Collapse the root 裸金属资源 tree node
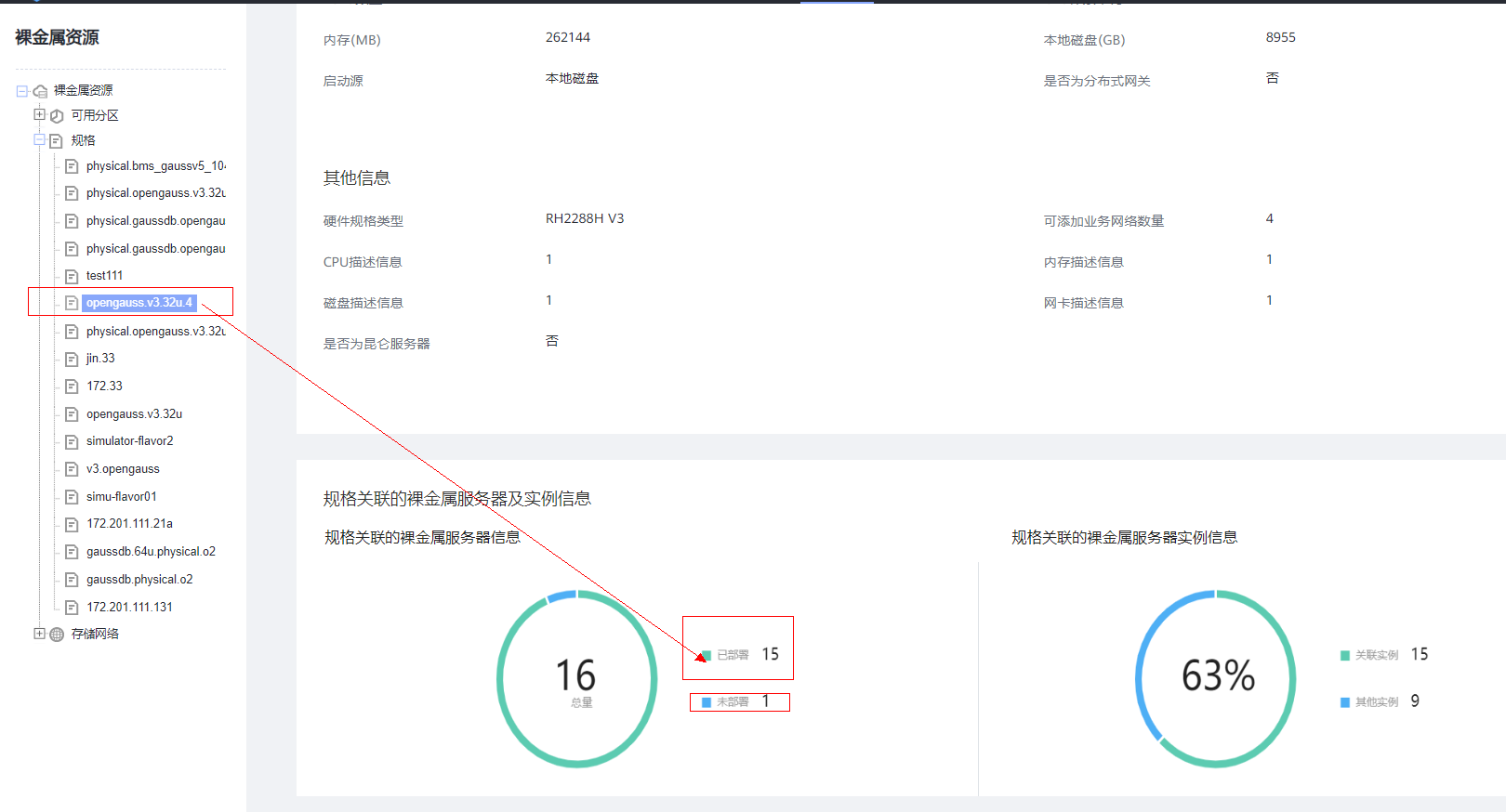The height and width of the screenshot is (812, 1506). click(x=22, y=91)
